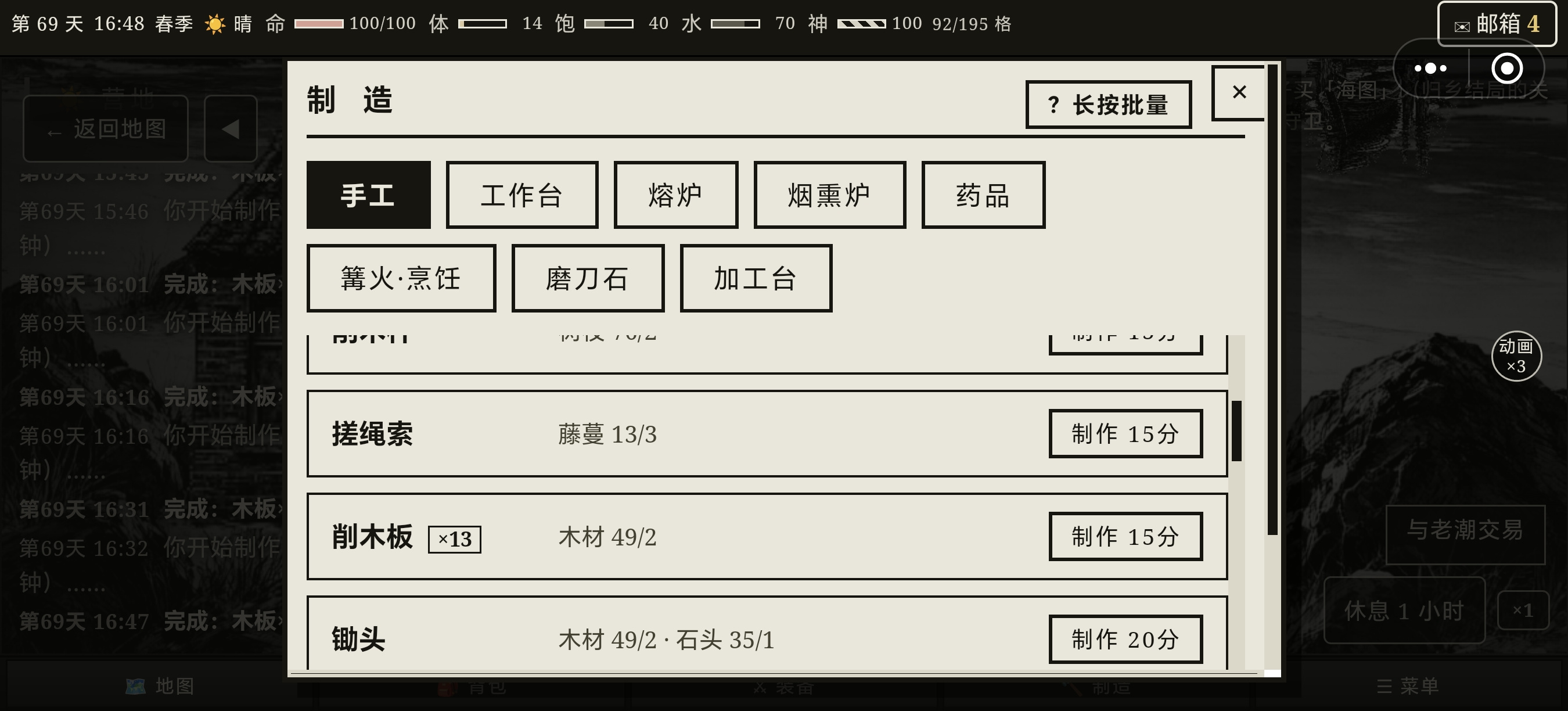This screenshot has width=1568, height=711.
Task: Click log entry 第69天 16:47 完成
Action: tap(152, 621)
